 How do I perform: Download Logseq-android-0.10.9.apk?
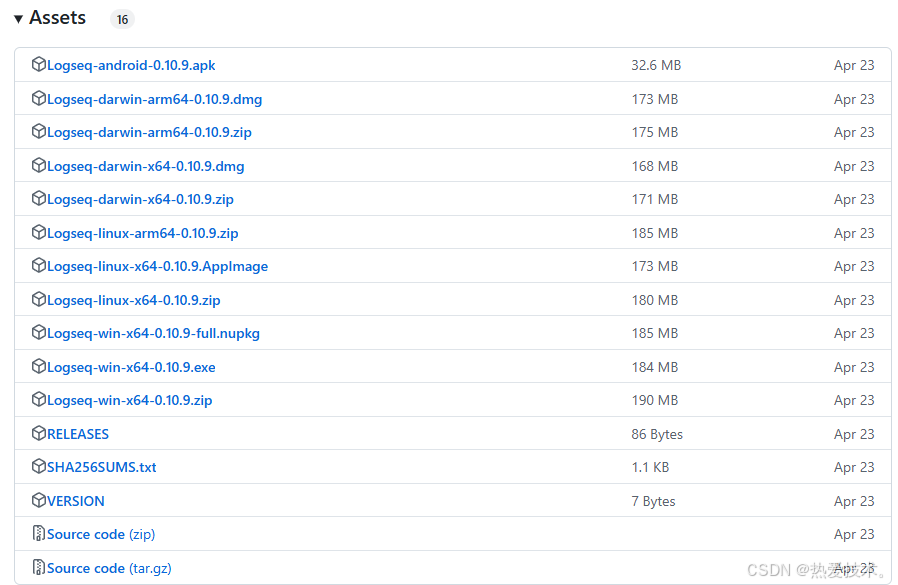tap(131, 65)
